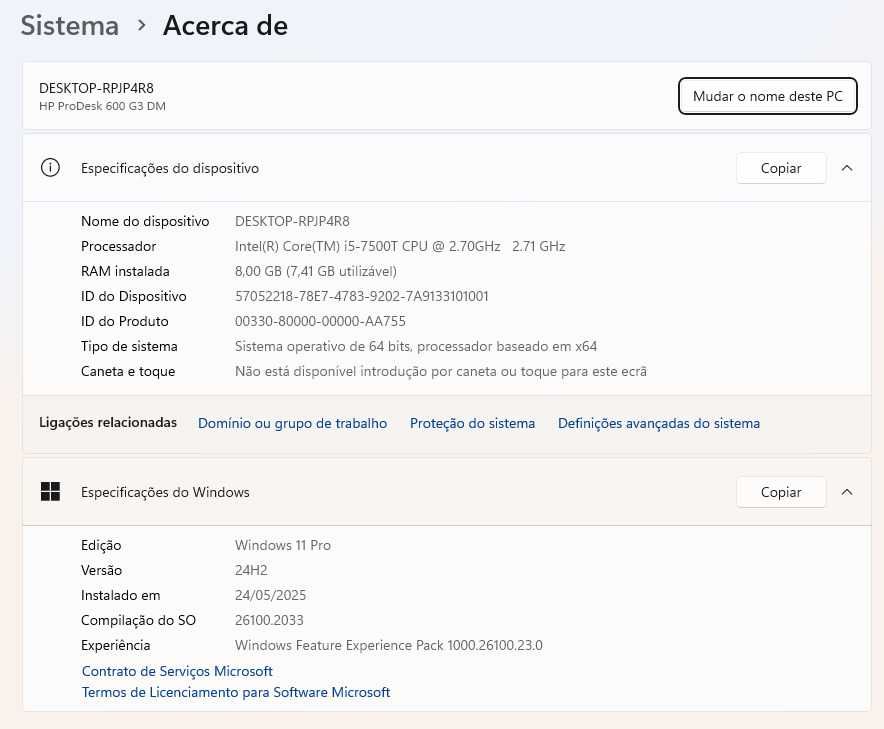Image resolution: width=884 pixels, height=729 pixels.
Task: Select device name value DESKTOP-RPJP4R8 in specs
Action: (292, 221)
